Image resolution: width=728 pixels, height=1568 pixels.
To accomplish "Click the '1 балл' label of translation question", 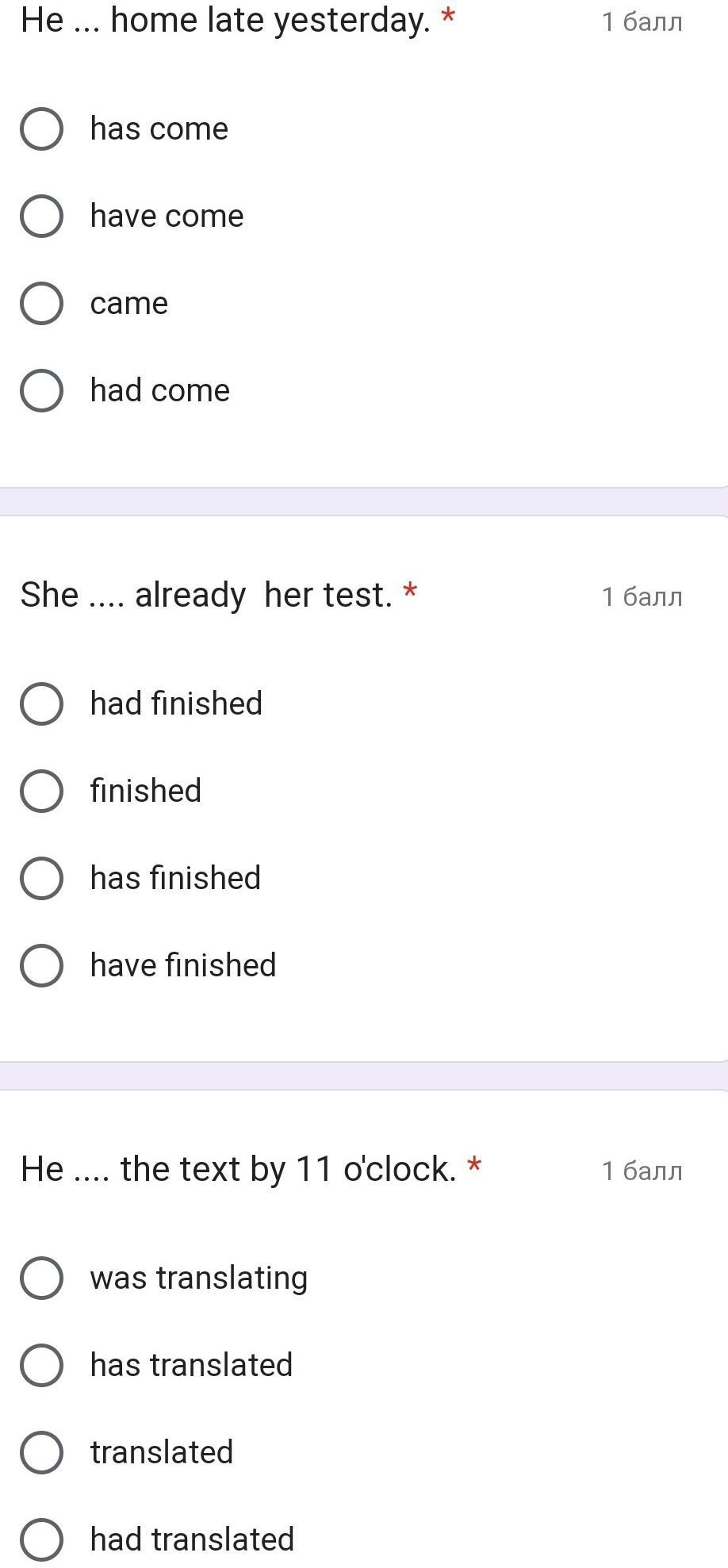I will coord(642,1171).
